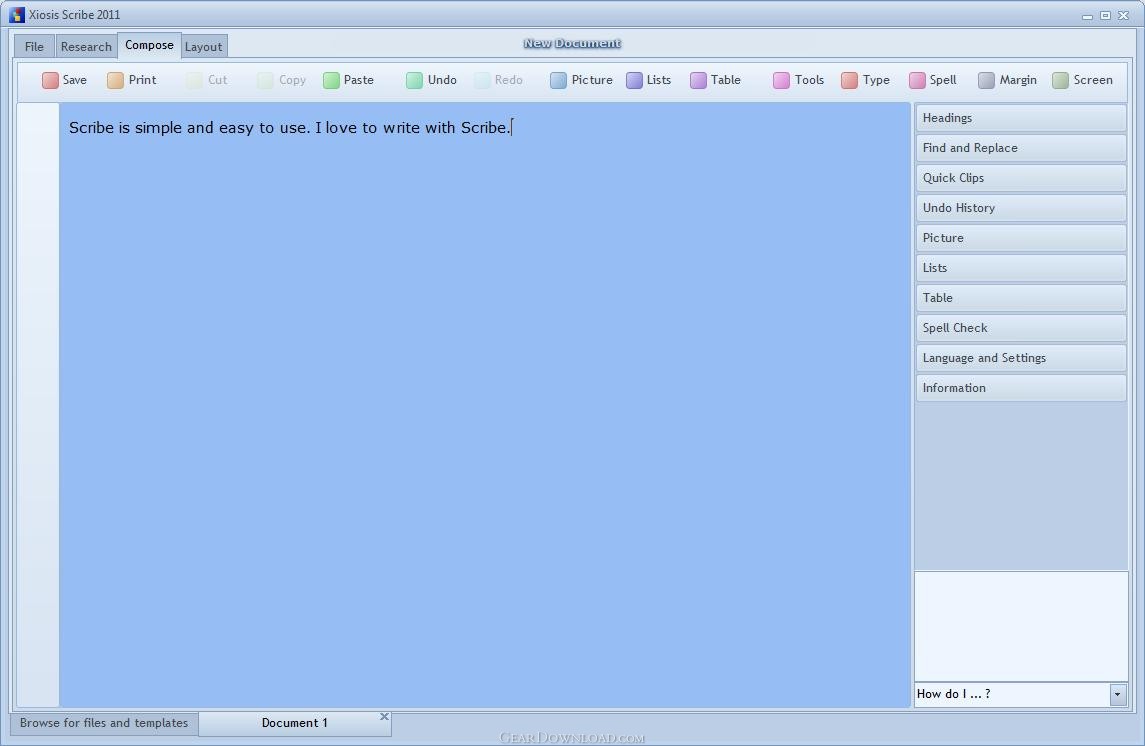Click Browse for files and templates
The width and height of the screenshot is (1145, 746).
(x=104, y=723)
